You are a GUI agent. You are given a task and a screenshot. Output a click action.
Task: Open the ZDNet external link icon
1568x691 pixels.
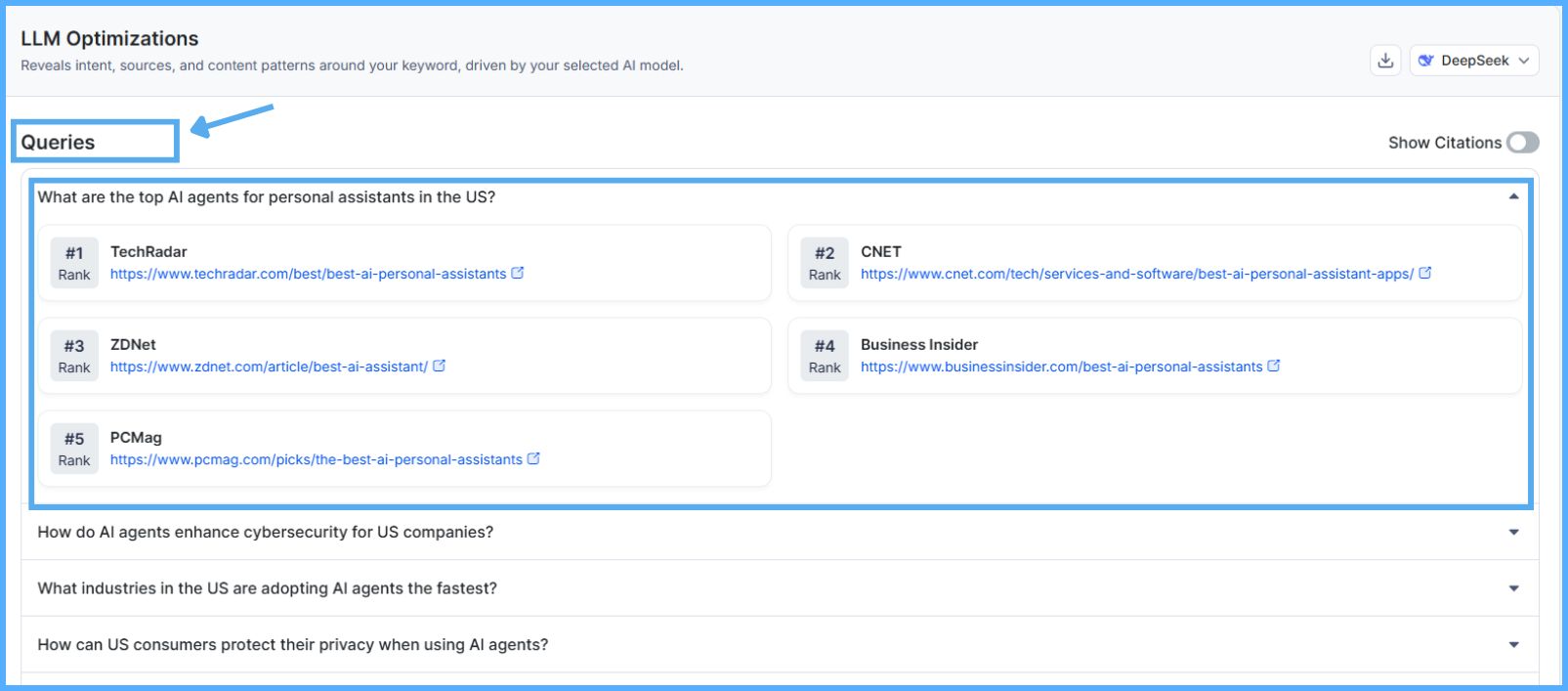pyautogui.click(x=440, y=366)
